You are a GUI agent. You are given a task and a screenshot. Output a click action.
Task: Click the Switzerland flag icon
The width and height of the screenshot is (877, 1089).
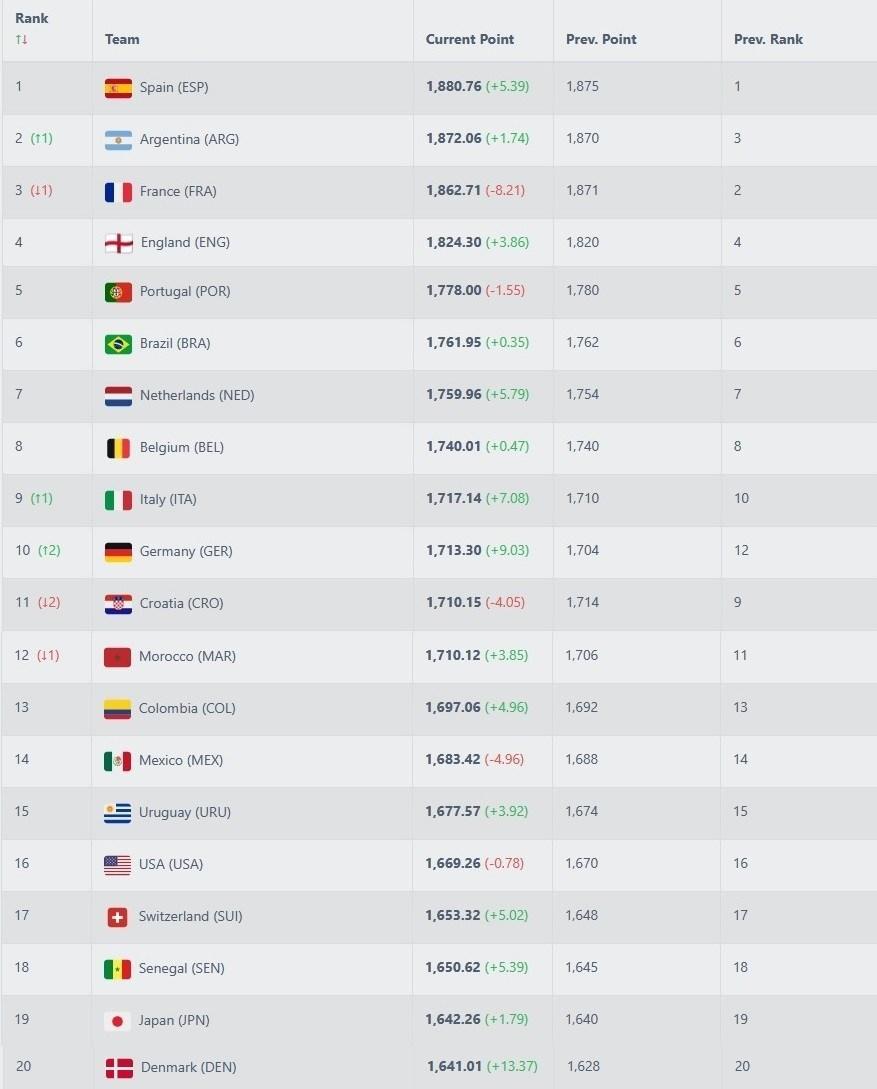tap(118, 917)
